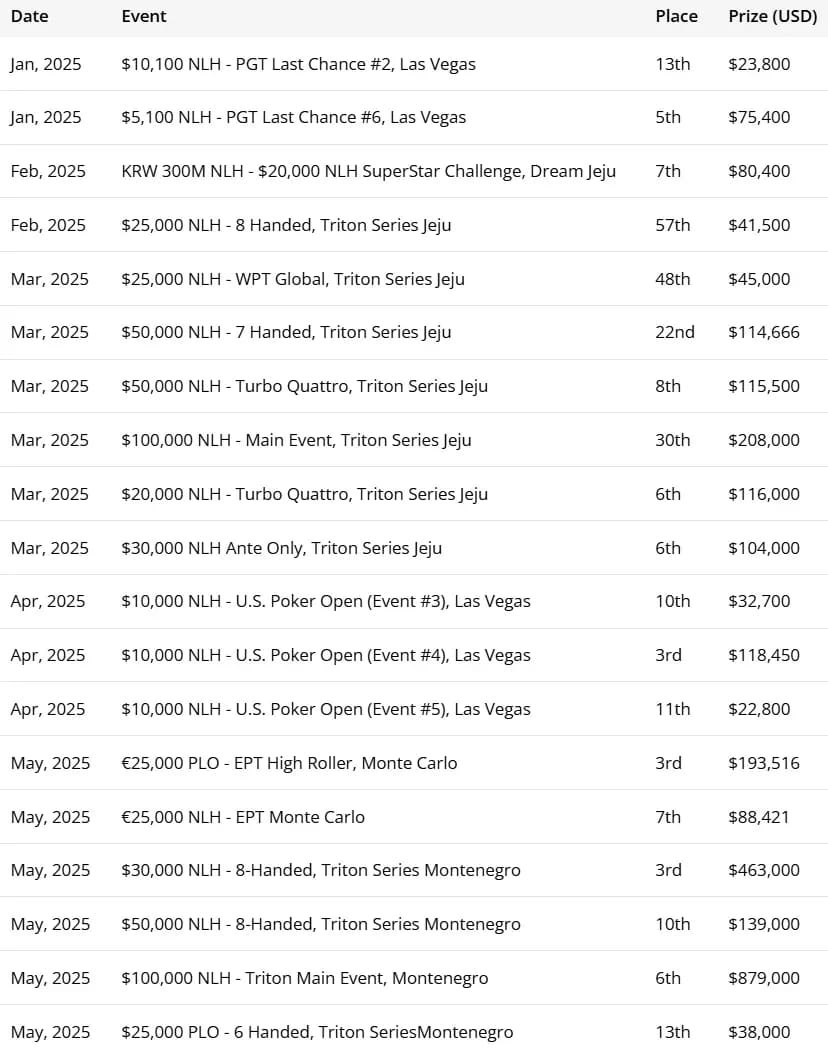Select the PGT Last Chance #6 event

click(x=293, y=117)
